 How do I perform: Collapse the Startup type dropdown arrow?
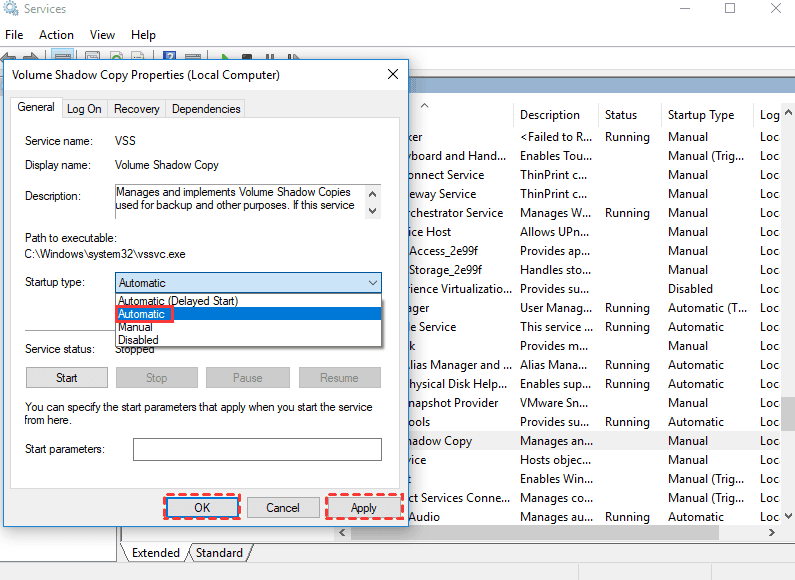pyautogui.click(x=371, y=283)
